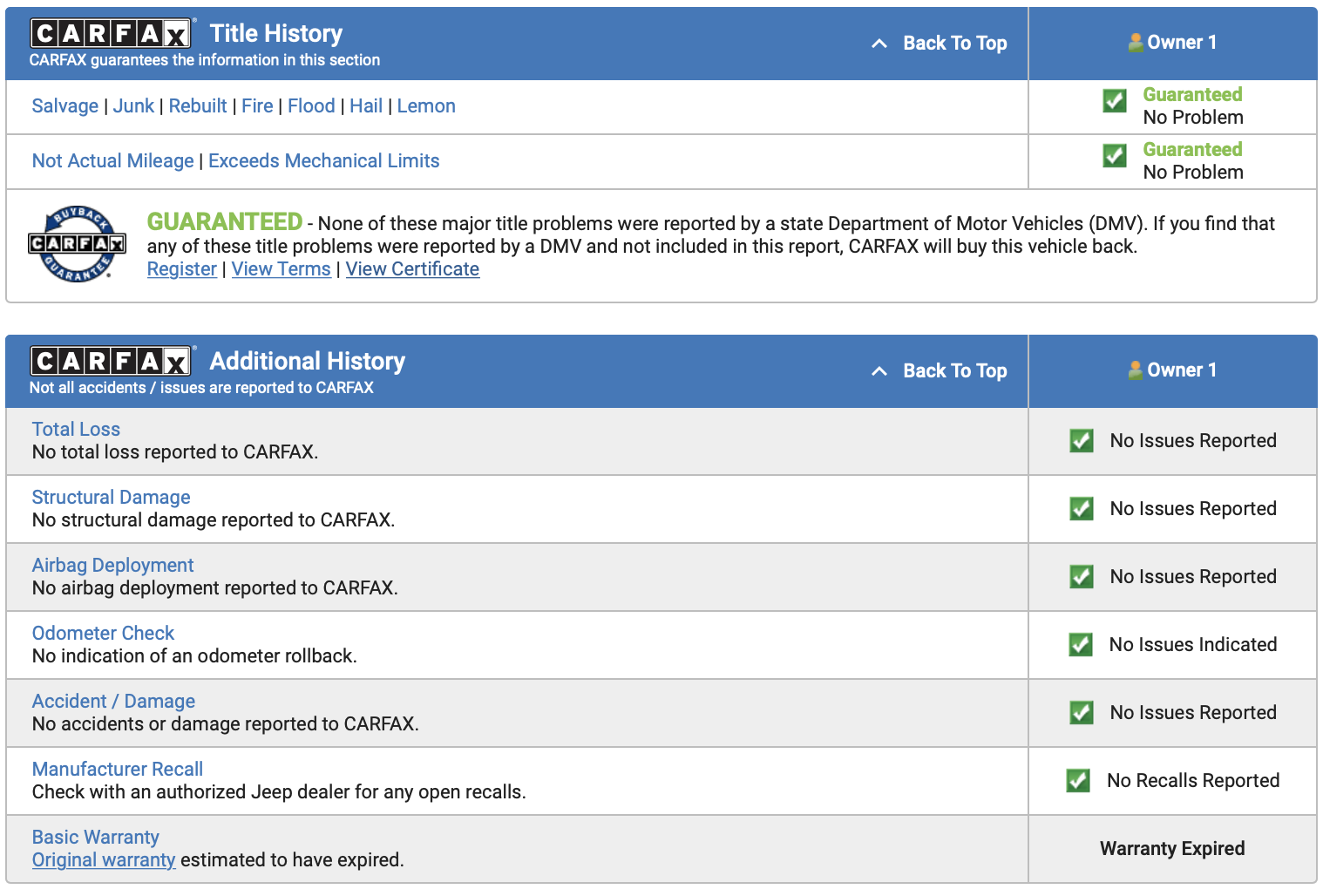Click 'No total loss reported to CARFAX.' text

(x=175, y=452)
